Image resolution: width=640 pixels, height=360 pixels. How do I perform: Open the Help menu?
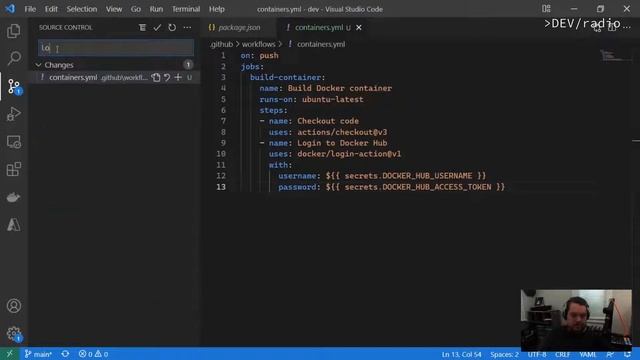(x=217, y=9)
